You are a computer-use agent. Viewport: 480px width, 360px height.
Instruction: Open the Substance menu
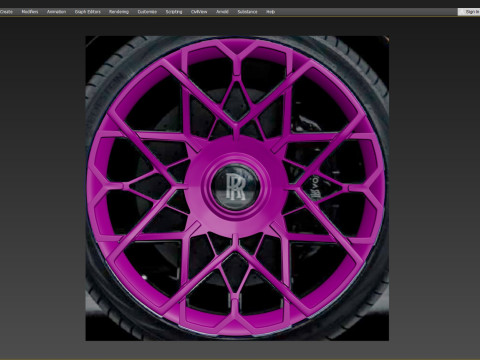[247, 12]
